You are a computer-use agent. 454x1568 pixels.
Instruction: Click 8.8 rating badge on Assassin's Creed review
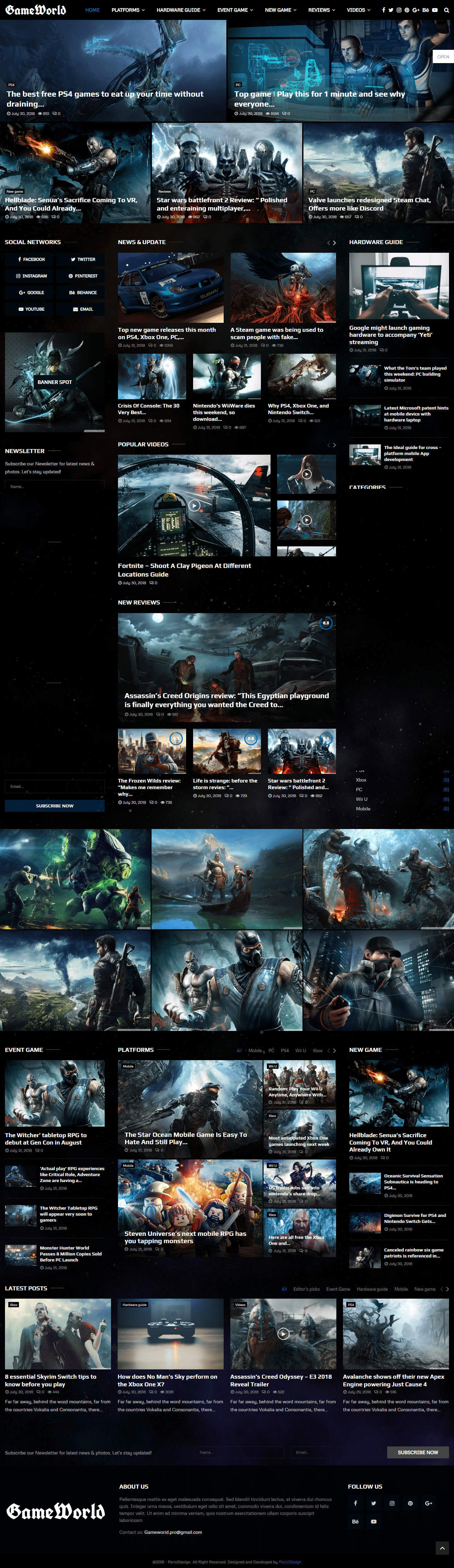coord(326,623)
